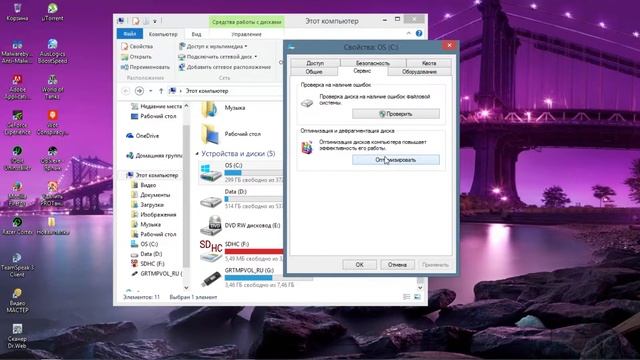Close the Свойства: OS (C:) dialog
This screenshot has height=360, width=640.
pos(449,45)
